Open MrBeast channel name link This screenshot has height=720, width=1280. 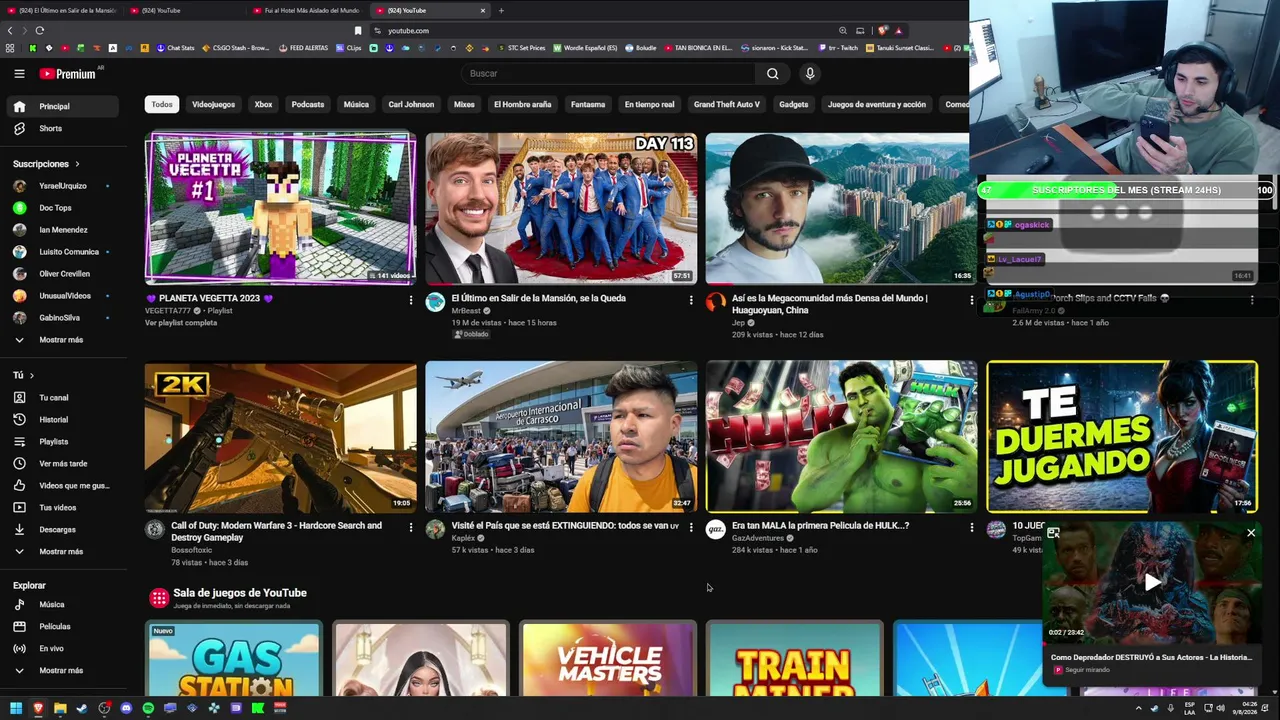pyautogui.click(x=466, y=311)
